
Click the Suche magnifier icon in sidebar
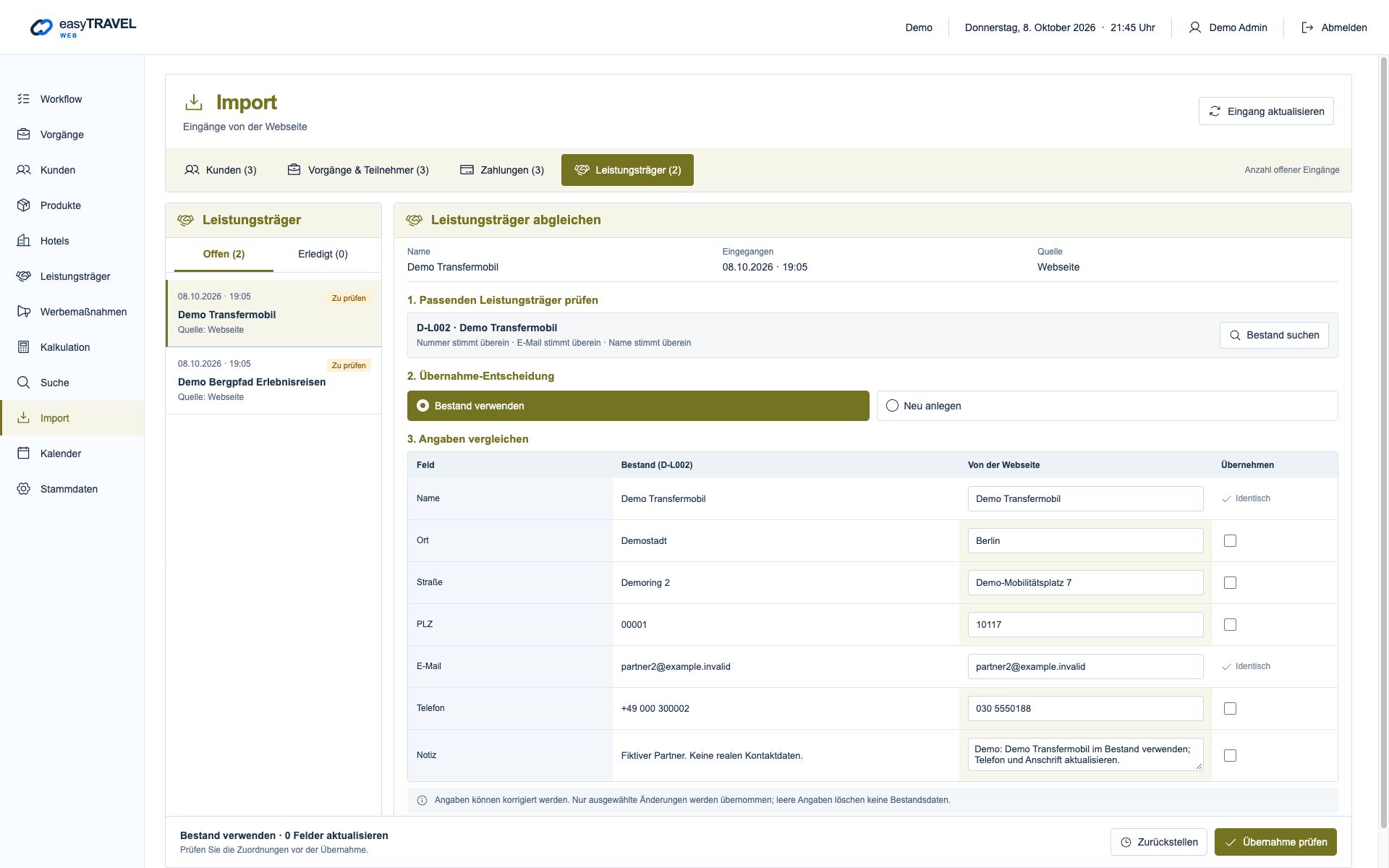(x=24, y=383)
